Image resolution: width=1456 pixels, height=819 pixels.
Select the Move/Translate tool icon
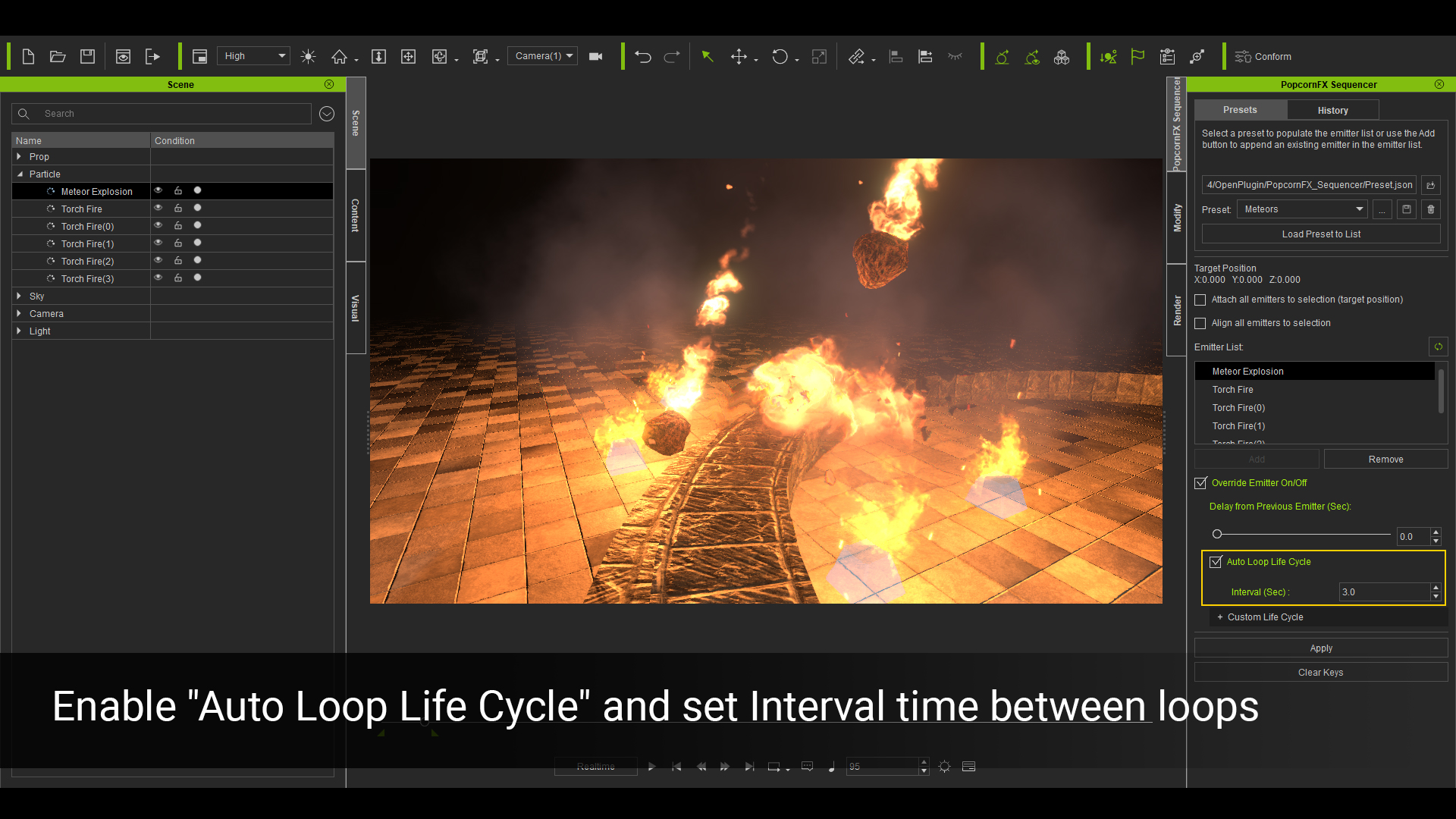pos(739,56)
